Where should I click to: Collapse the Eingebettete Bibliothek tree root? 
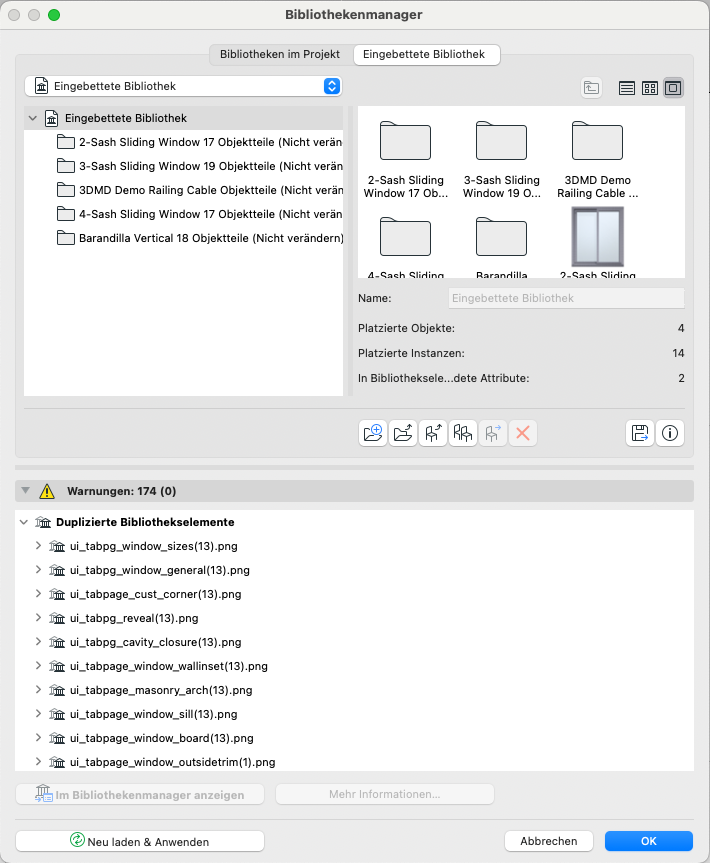click(x=33, y=118)
